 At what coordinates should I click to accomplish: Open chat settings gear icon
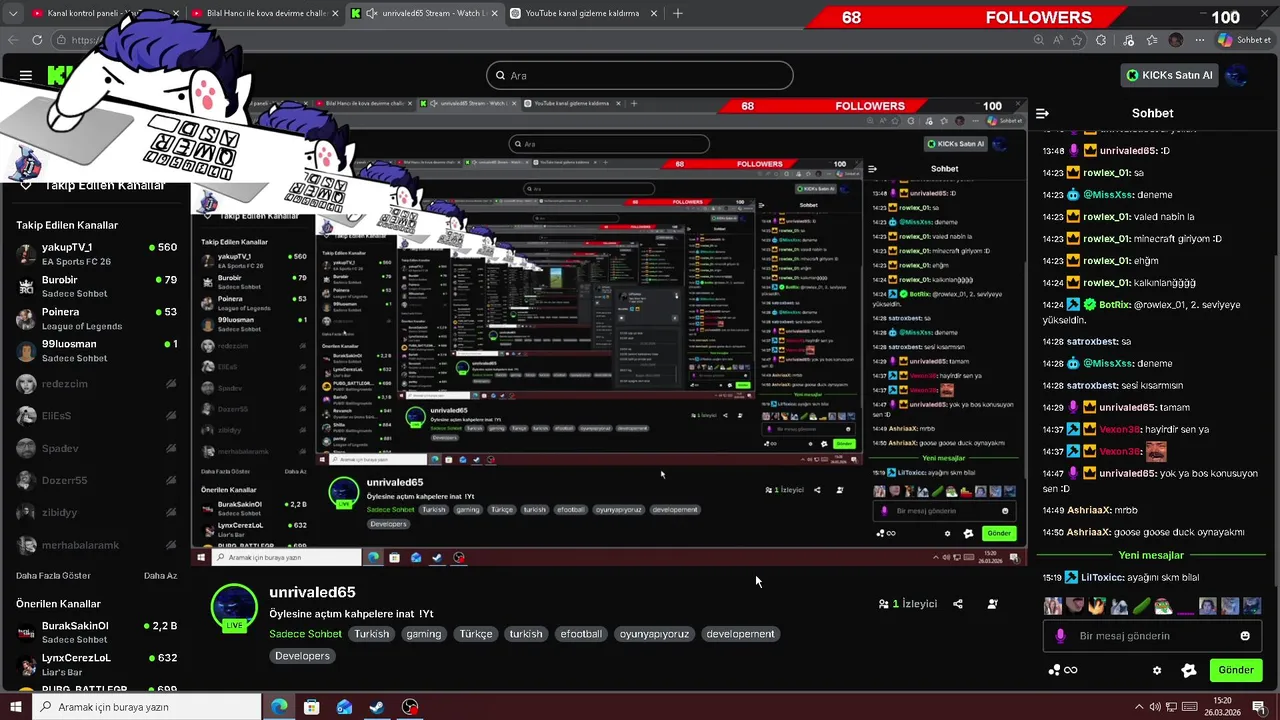[x=1157, y=671]
